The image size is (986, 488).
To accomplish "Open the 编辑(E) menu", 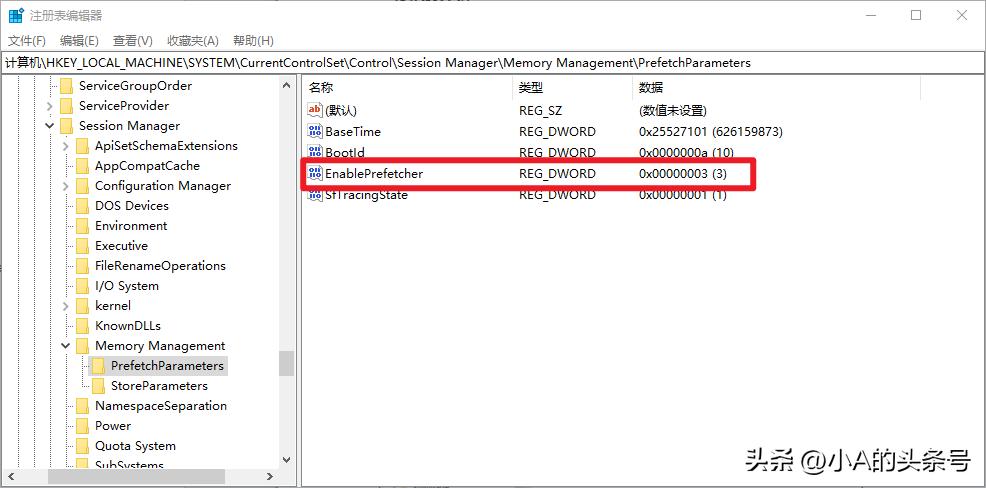I will click(79, 41).
